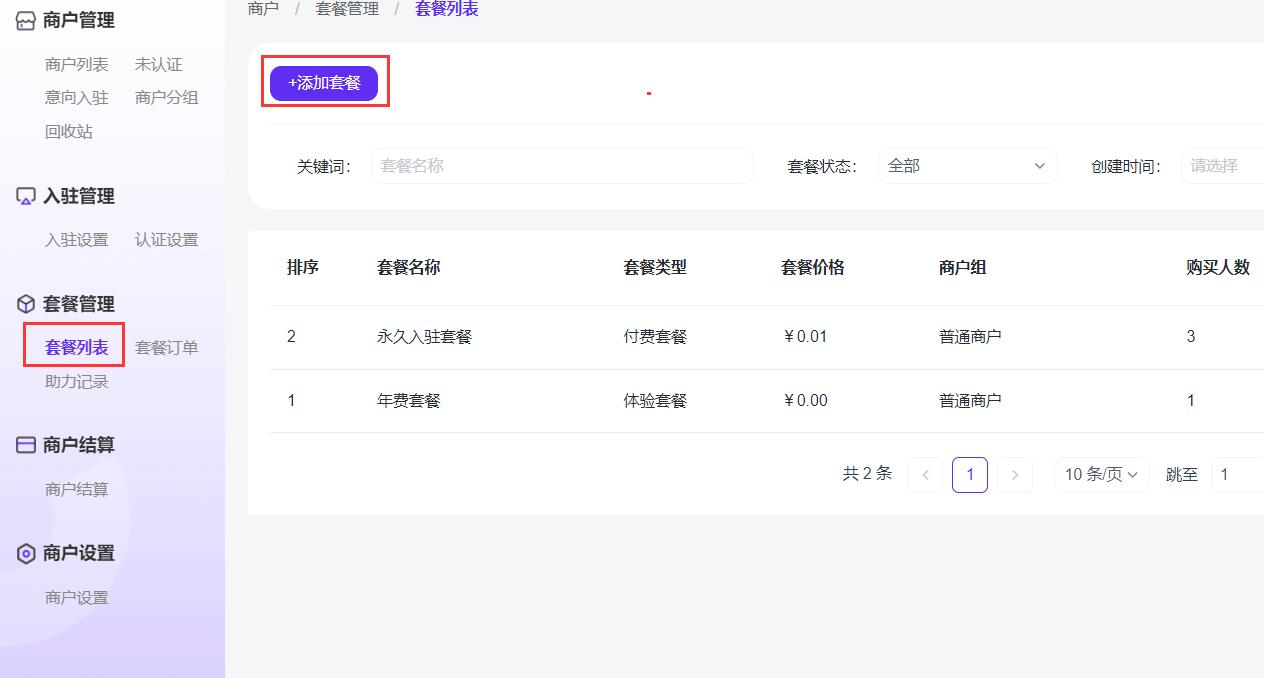The height and width of the screenshot is (678, 1264).
Task: Click 套餐管理 section heading
Action: [79, 304]
